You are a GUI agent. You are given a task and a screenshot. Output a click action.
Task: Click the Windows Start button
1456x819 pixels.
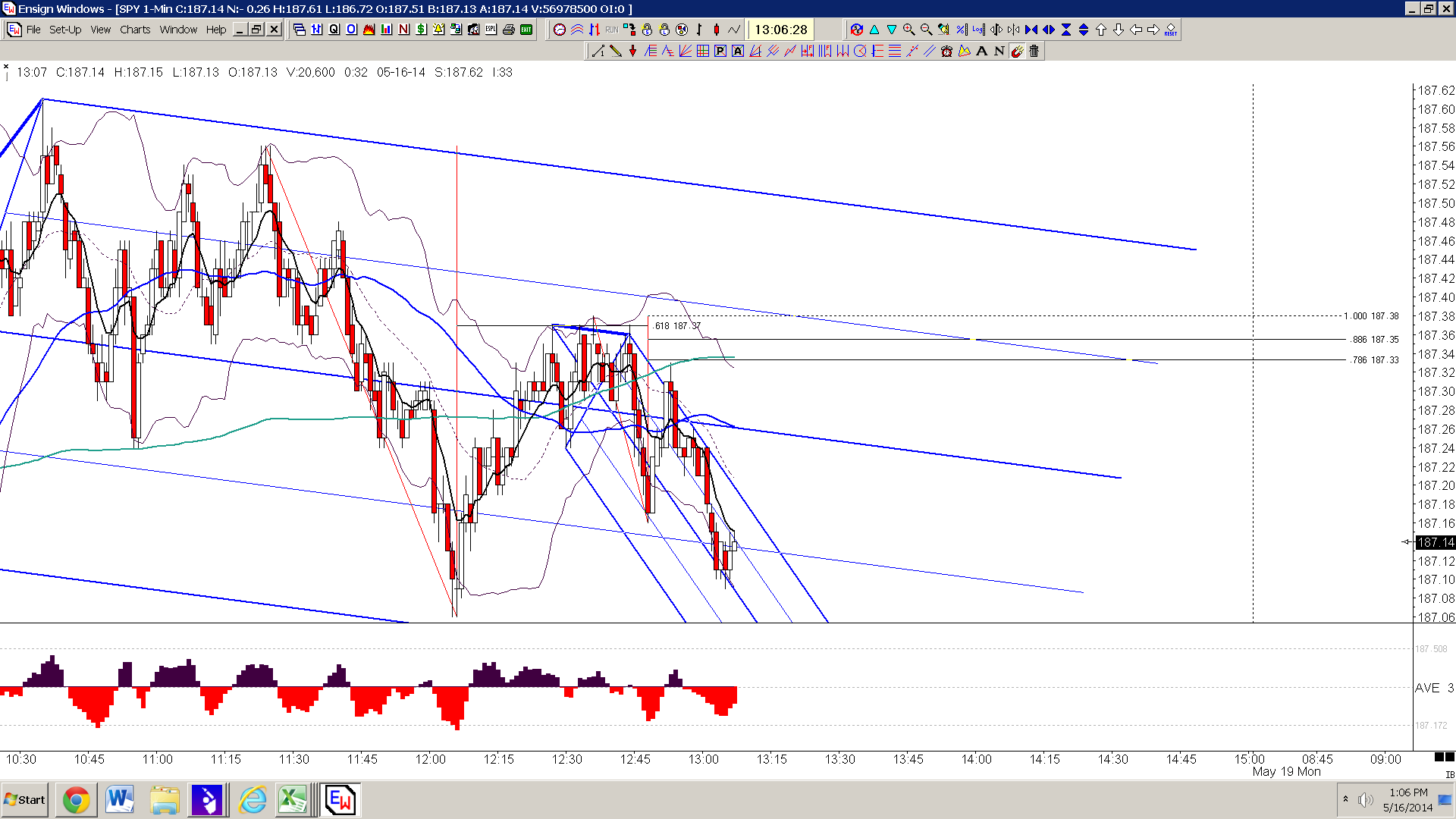[x=25, y=800]
